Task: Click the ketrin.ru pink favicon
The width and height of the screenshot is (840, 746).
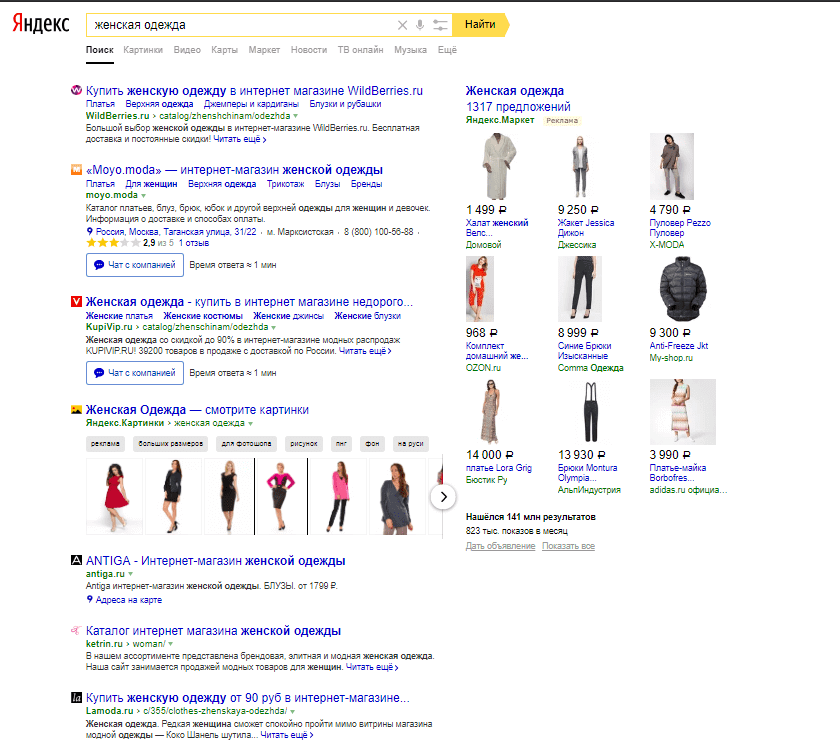Action: click(77, 630)
